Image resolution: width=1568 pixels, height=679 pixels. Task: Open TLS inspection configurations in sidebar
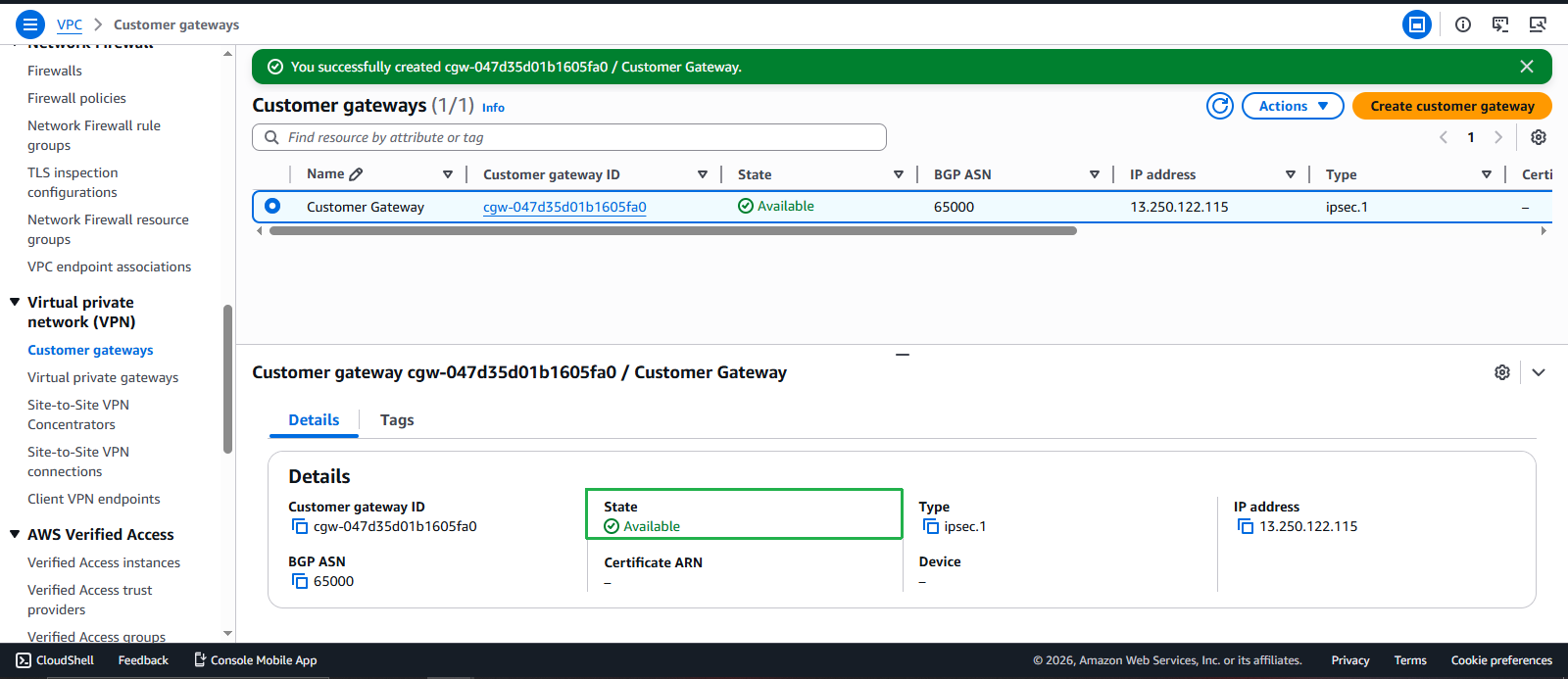pyautogui.click(x=73, y=182)
